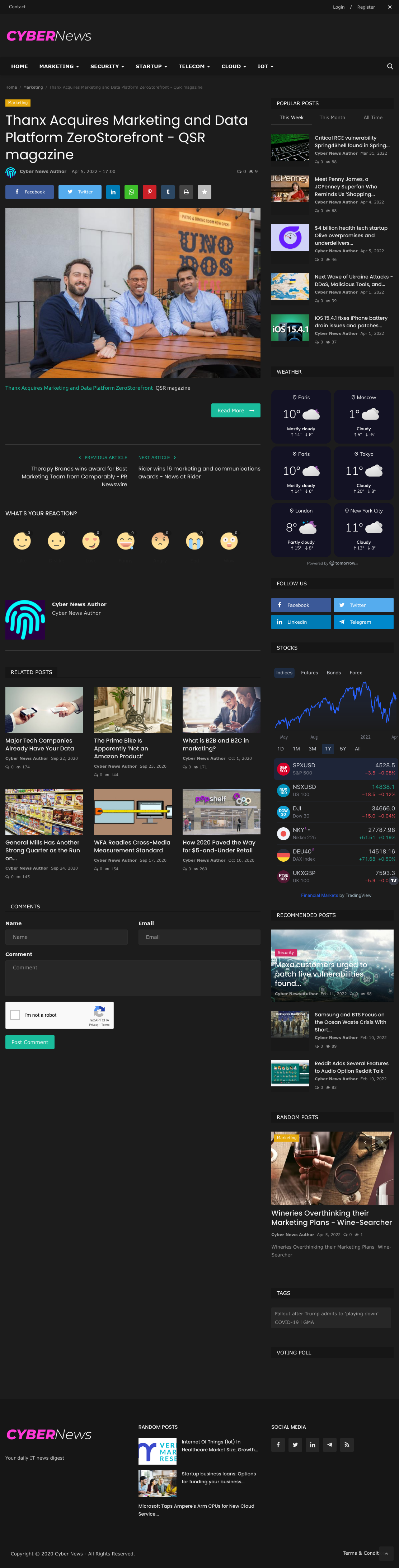Open footer RSS feed icon
This screenshot has width=399, height=1568.
(x=346, y=1445)
